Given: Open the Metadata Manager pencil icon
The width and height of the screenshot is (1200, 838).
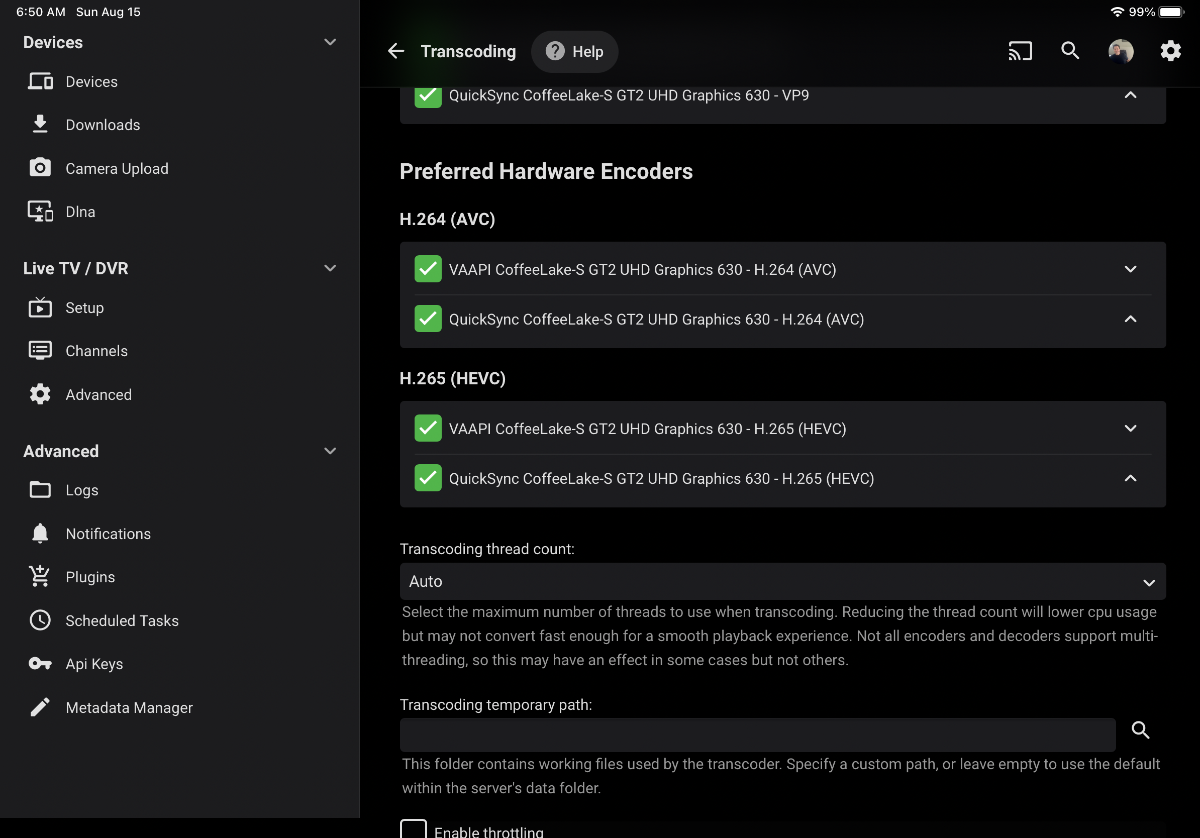Looking at the screenshot, I should [39, 707].
